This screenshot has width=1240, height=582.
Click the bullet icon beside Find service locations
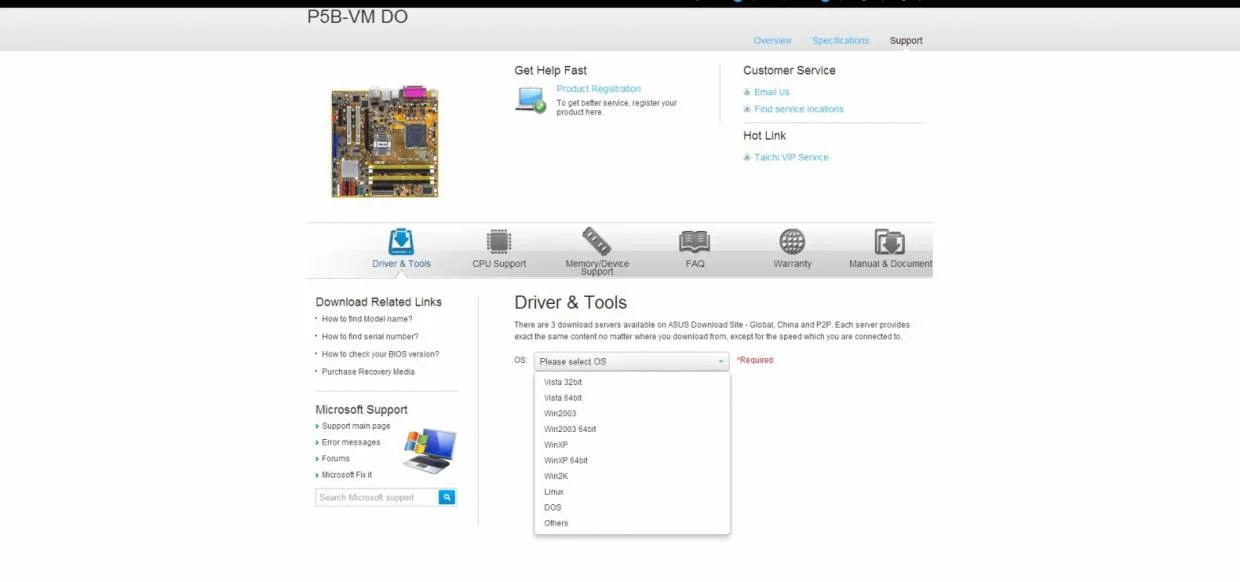point(747,109)
